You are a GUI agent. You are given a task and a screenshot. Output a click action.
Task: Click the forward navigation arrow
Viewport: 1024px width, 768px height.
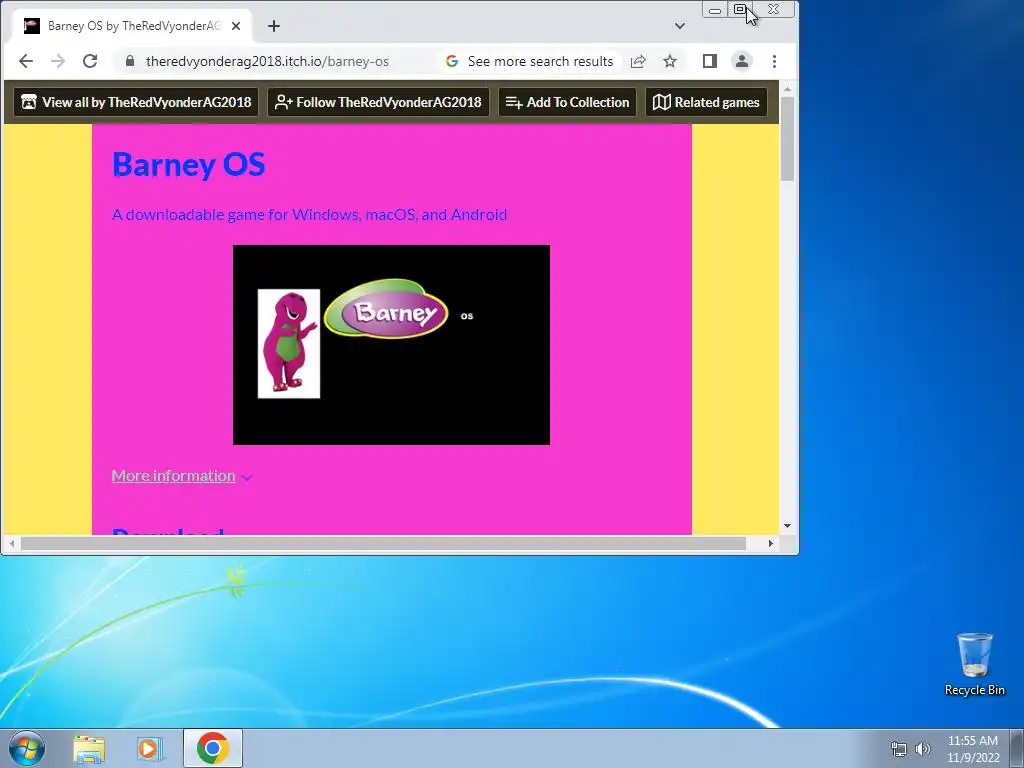pos(58,61)
